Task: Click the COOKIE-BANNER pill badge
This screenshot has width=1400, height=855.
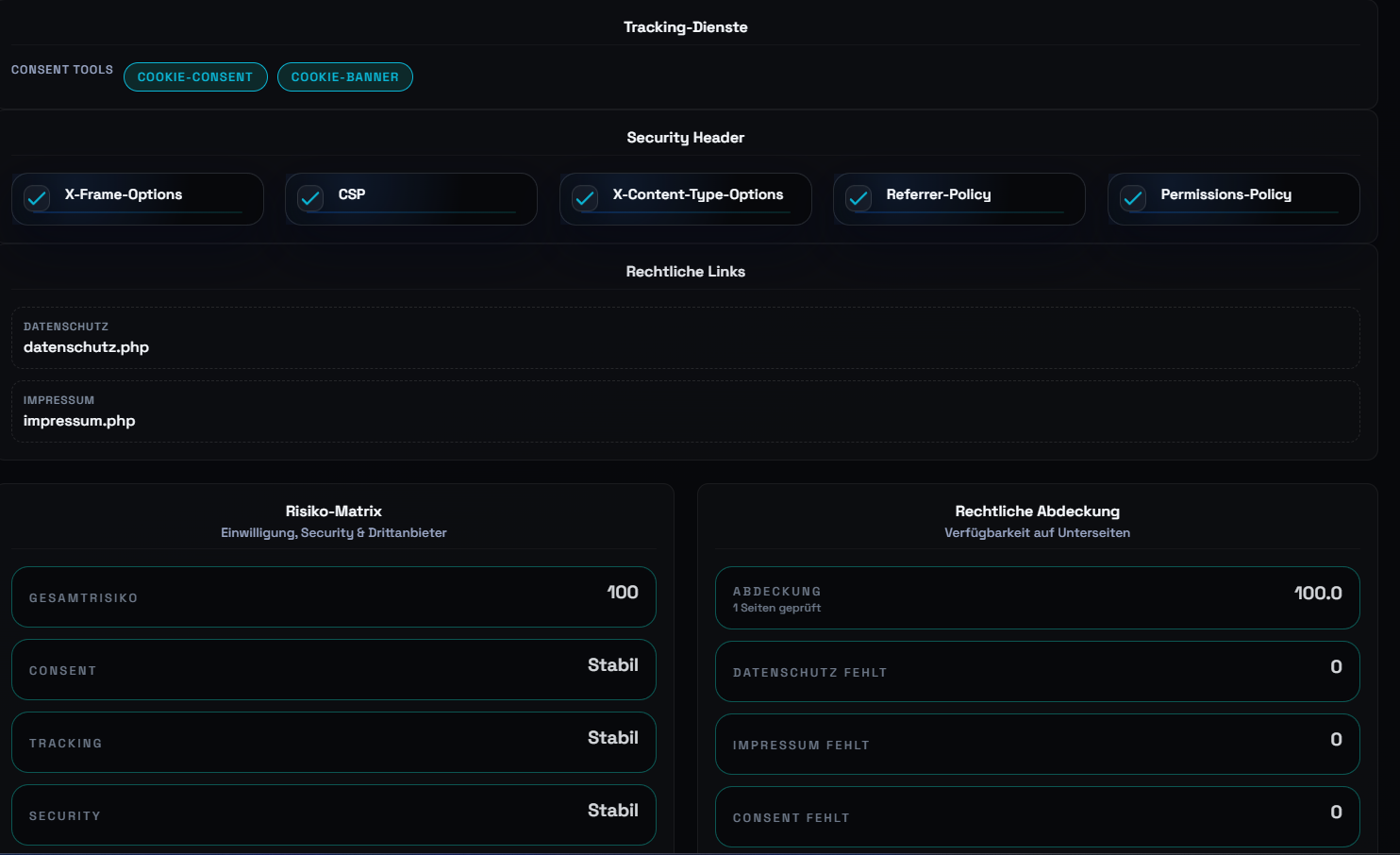Action: 345,76
